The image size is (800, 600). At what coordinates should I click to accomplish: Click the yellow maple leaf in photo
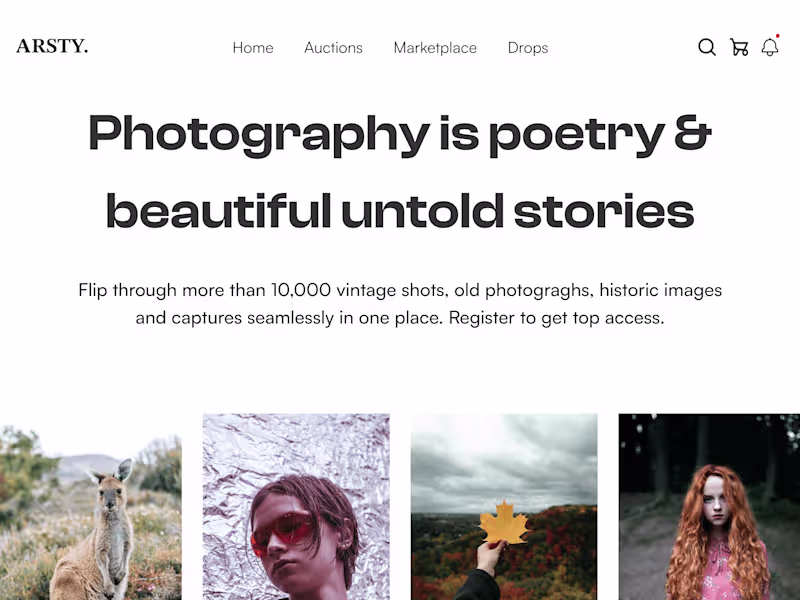[x=503, y=523]
